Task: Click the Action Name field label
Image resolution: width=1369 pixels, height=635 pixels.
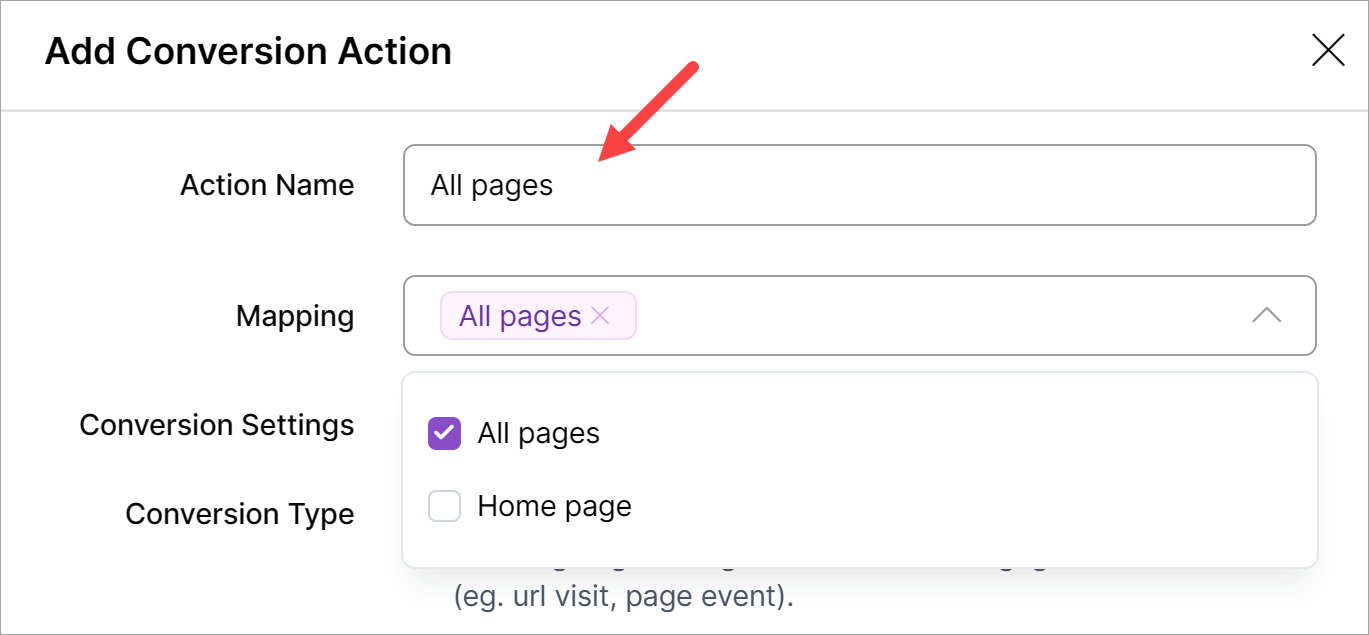Action: pyautogui.click(x=267, y=185)
